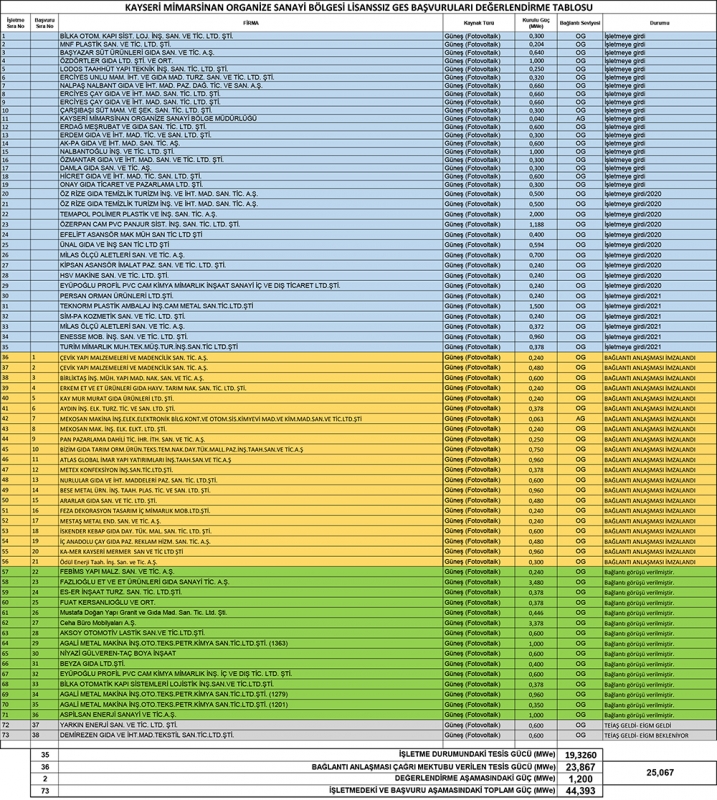717x800 pixels.
Task: Click ERDAĞ MEŞRUBAT VE GIDA cell
Action: 251,127
